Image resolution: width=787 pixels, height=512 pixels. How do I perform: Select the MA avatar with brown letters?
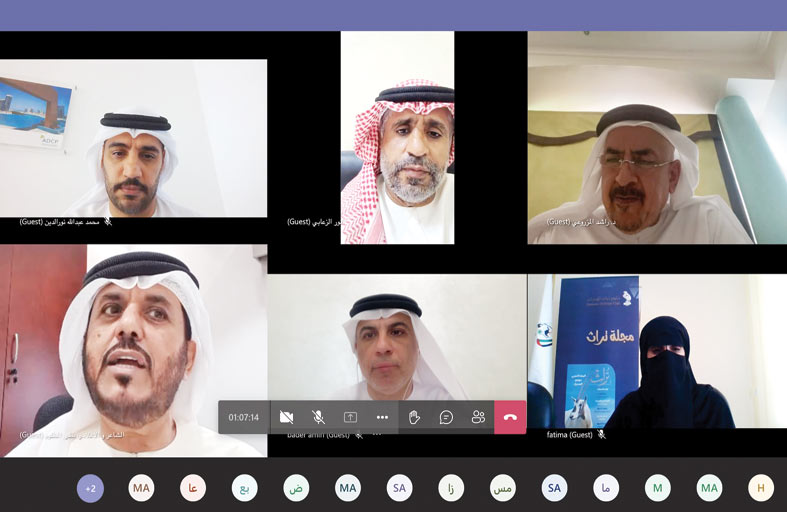(x=141, y=488)
